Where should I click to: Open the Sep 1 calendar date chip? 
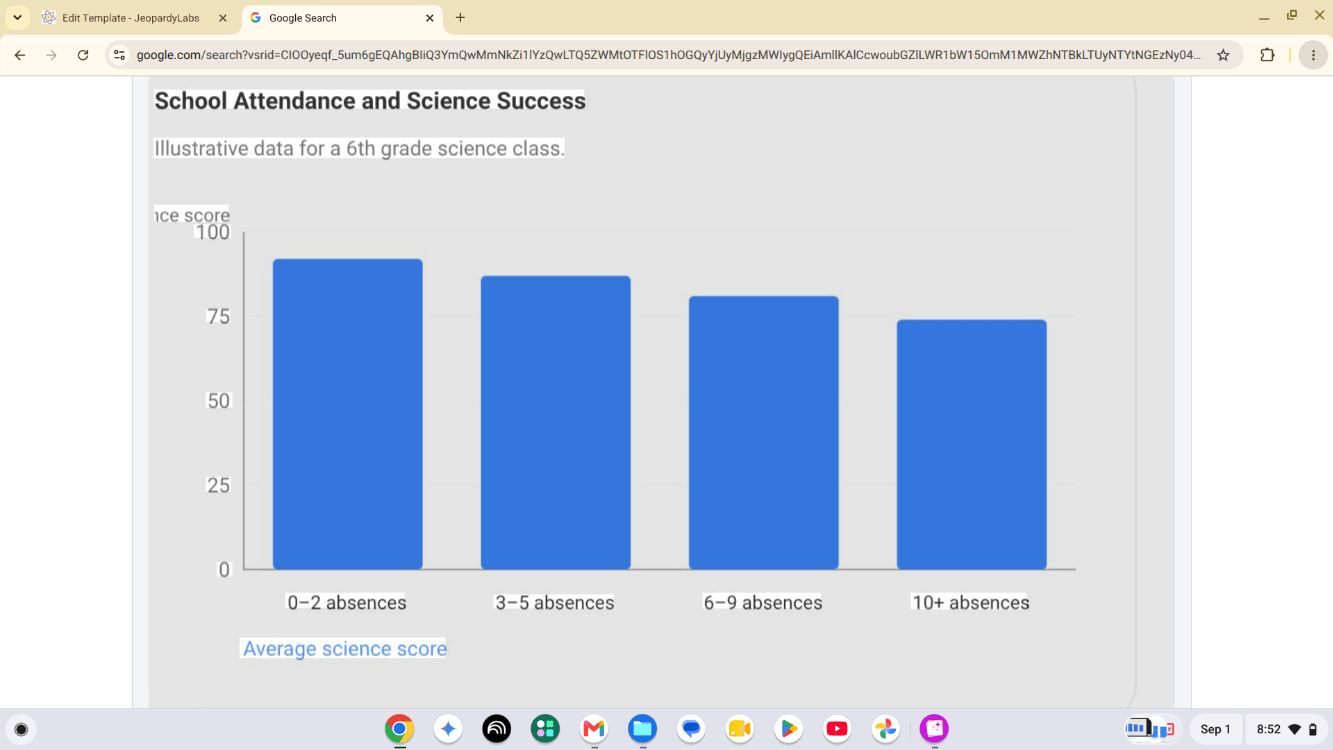[x=1215, y=729]
